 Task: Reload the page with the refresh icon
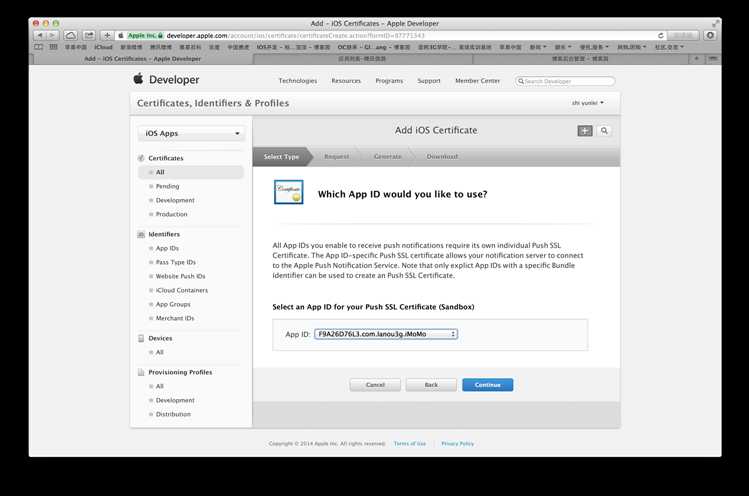(661, 35)
